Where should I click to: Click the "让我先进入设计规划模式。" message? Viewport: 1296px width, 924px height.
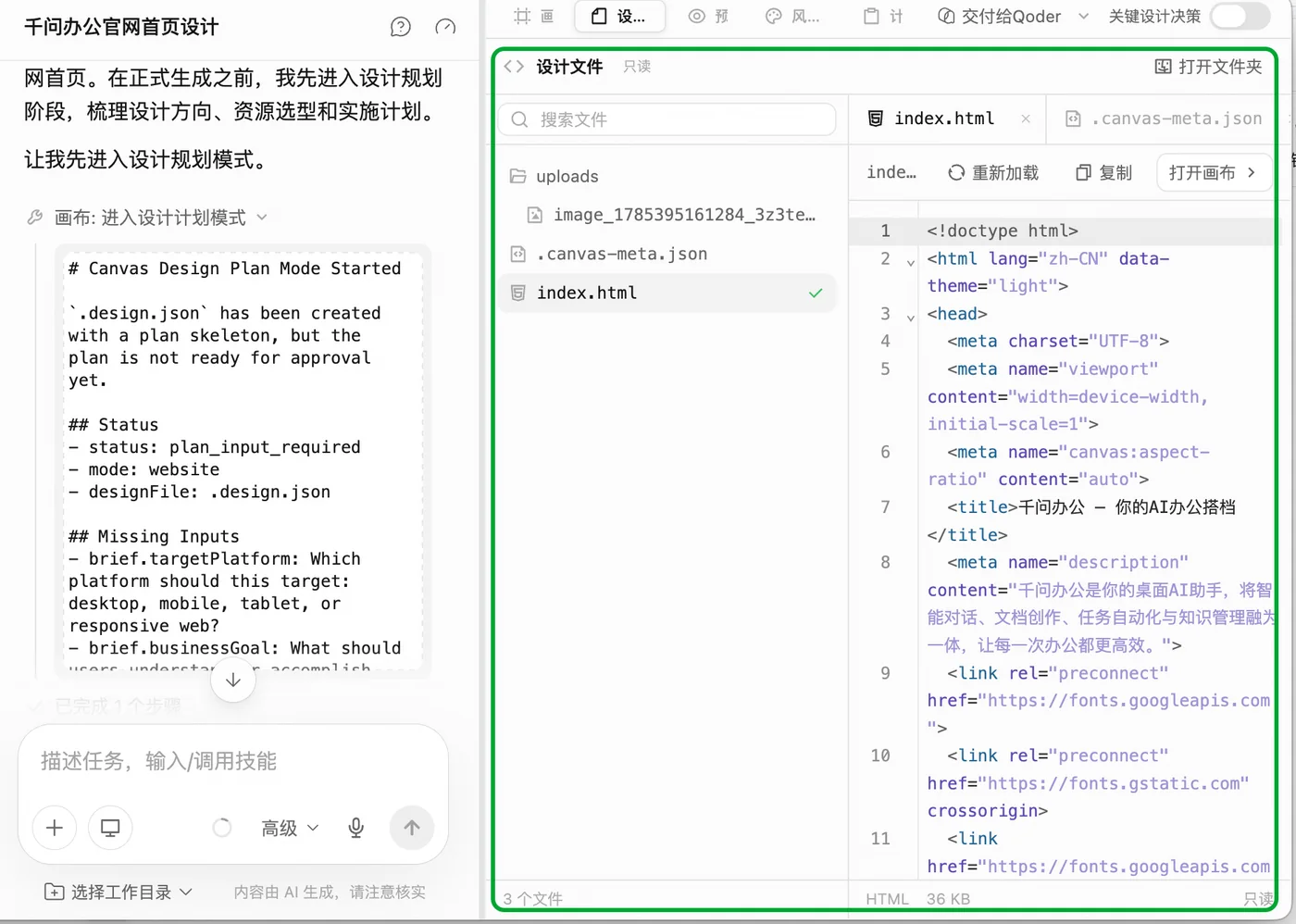click(149, 159)
